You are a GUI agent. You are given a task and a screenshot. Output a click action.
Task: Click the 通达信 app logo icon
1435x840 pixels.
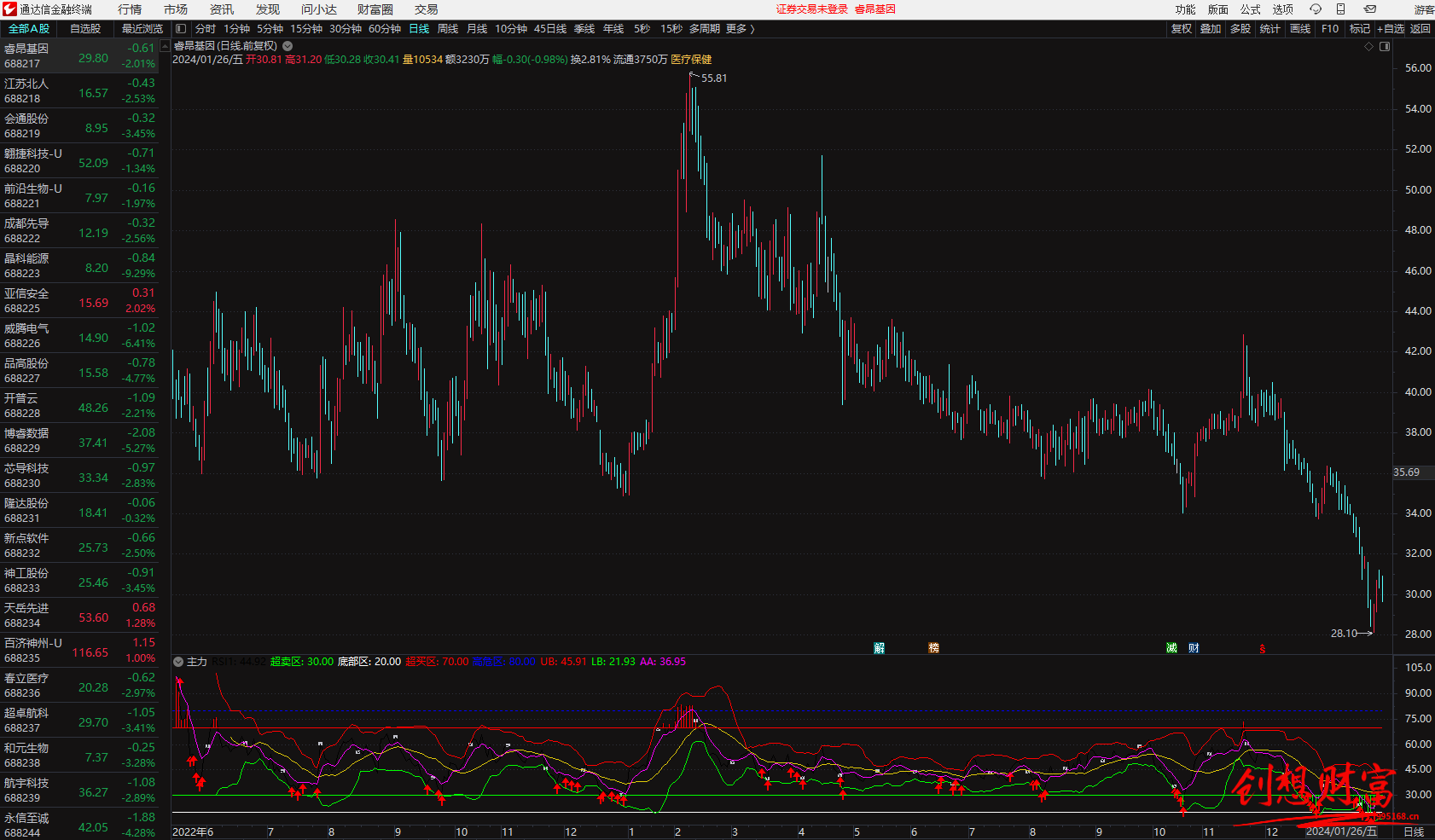point(9,9)
